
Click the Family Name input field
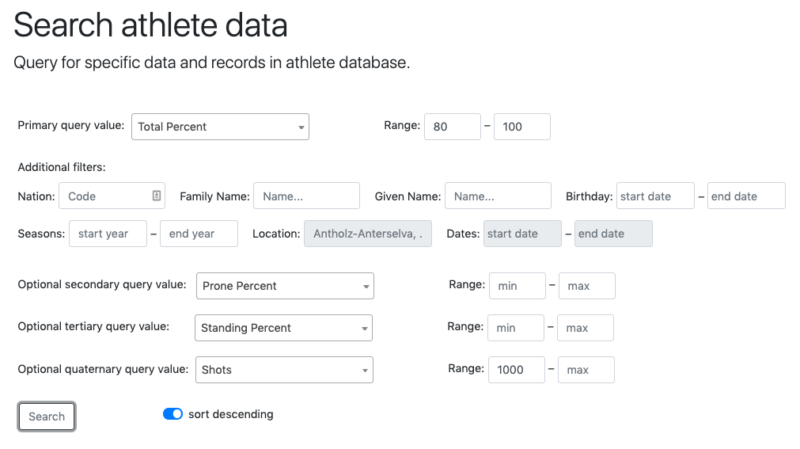coord(306,196)
